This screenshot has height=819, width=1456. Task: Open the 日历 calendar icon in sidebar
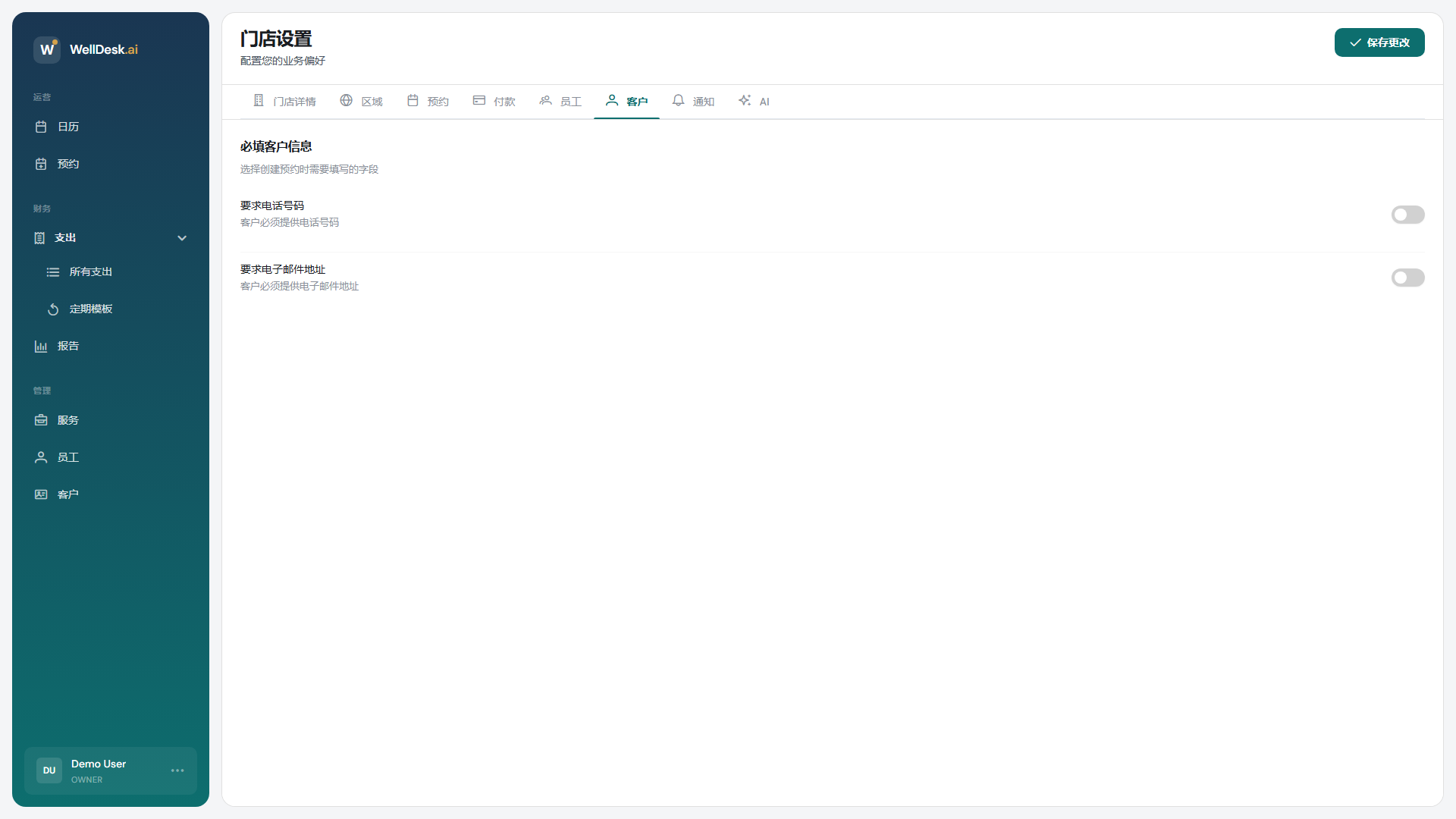41,127
